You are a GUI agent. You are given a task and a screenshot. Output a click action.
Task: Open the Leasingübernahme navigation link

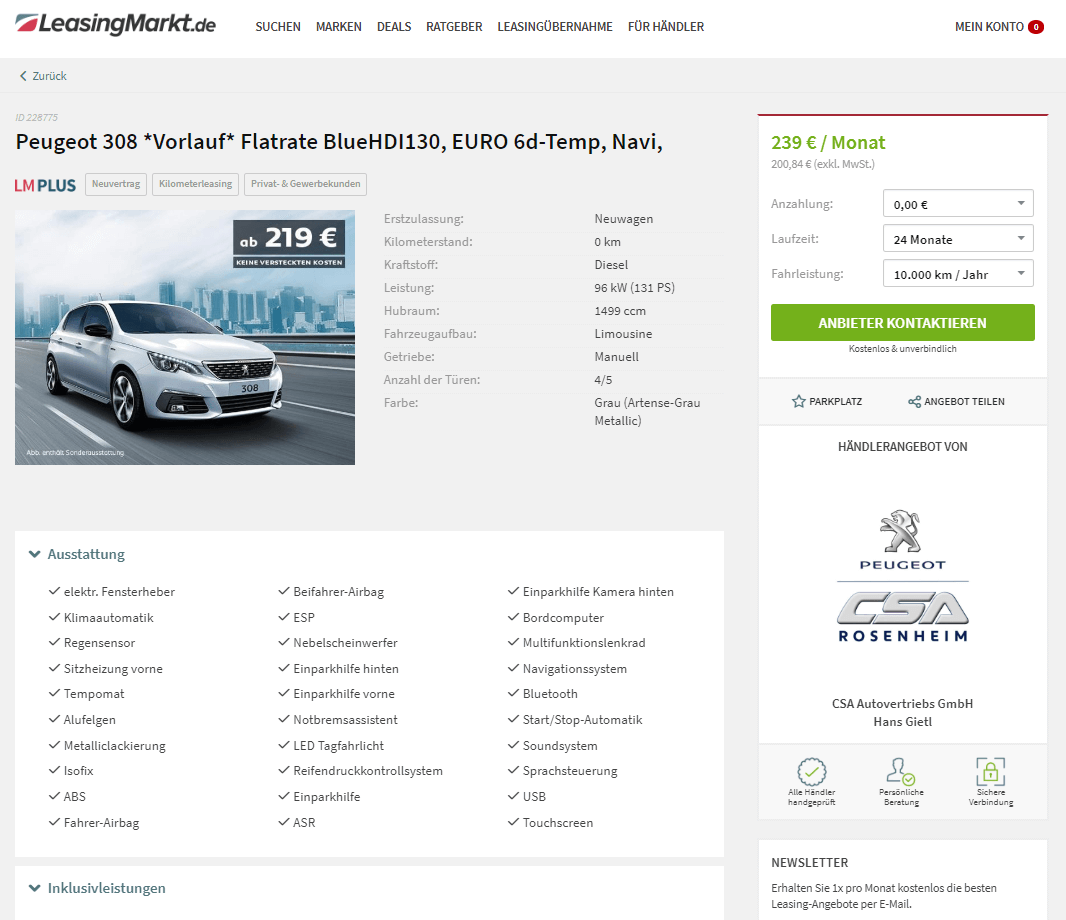tap(555, 27)
